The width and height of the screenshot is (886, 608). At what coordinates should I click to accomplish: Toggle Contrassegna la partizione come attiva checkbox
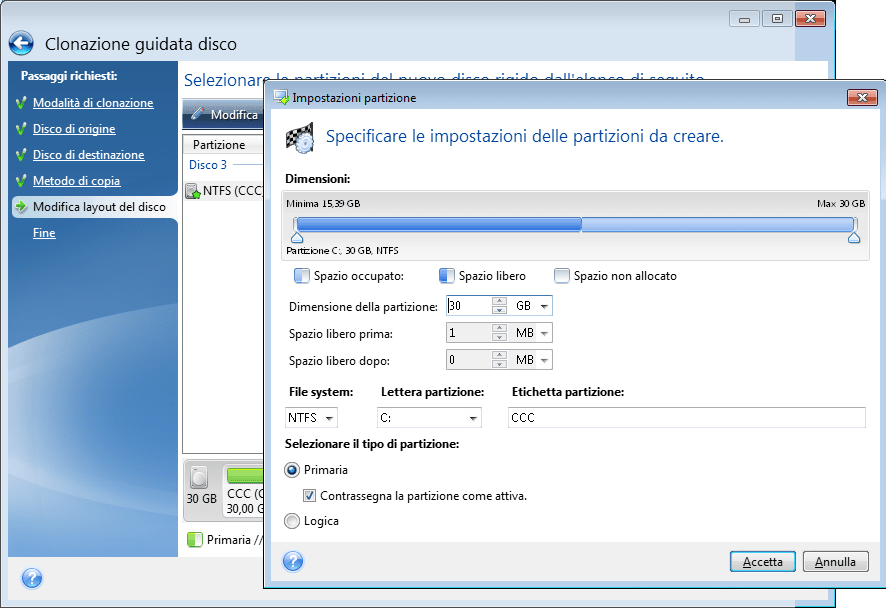pos(310,495)
